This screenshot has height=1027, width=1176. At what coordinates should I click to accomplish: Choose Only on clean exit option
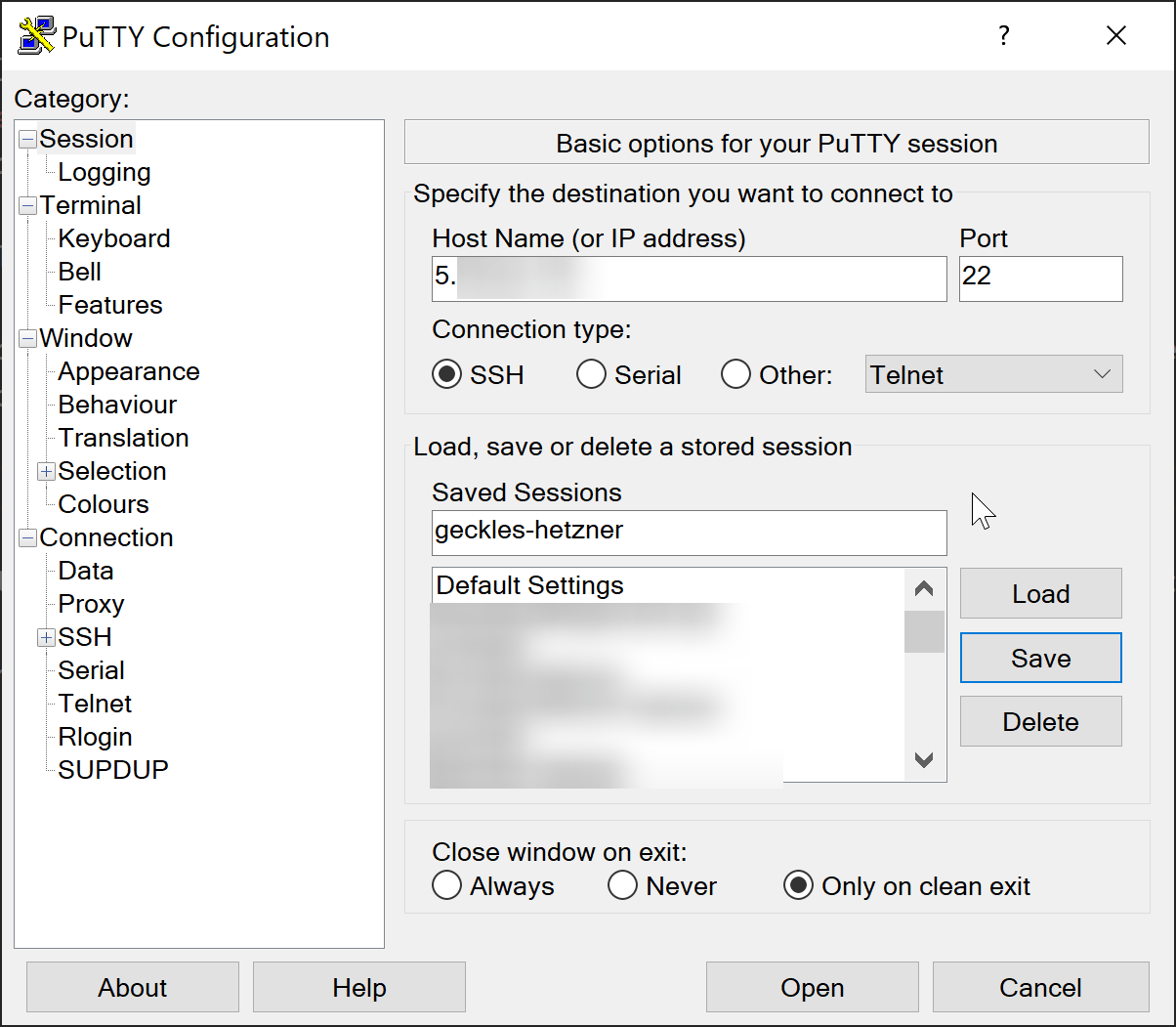(x=798, y=885)
